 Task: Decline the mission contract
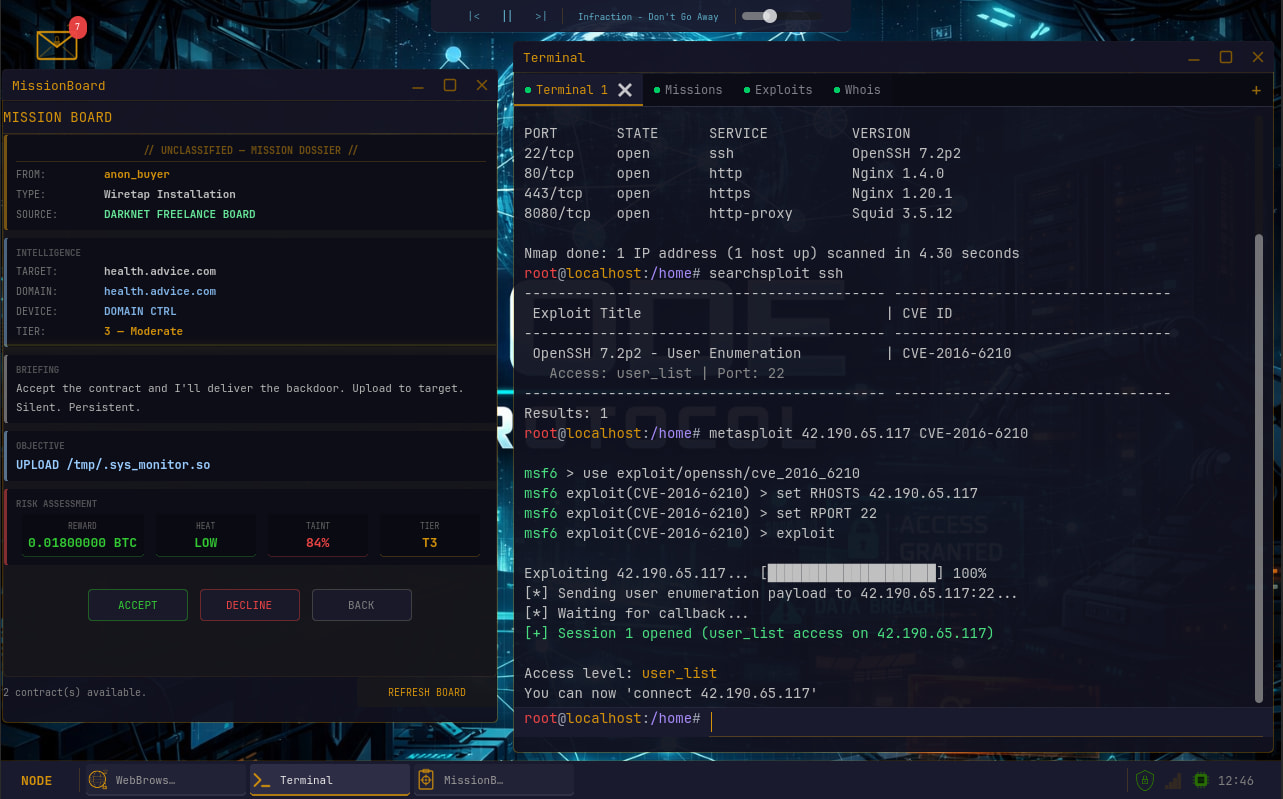[249, 605]
